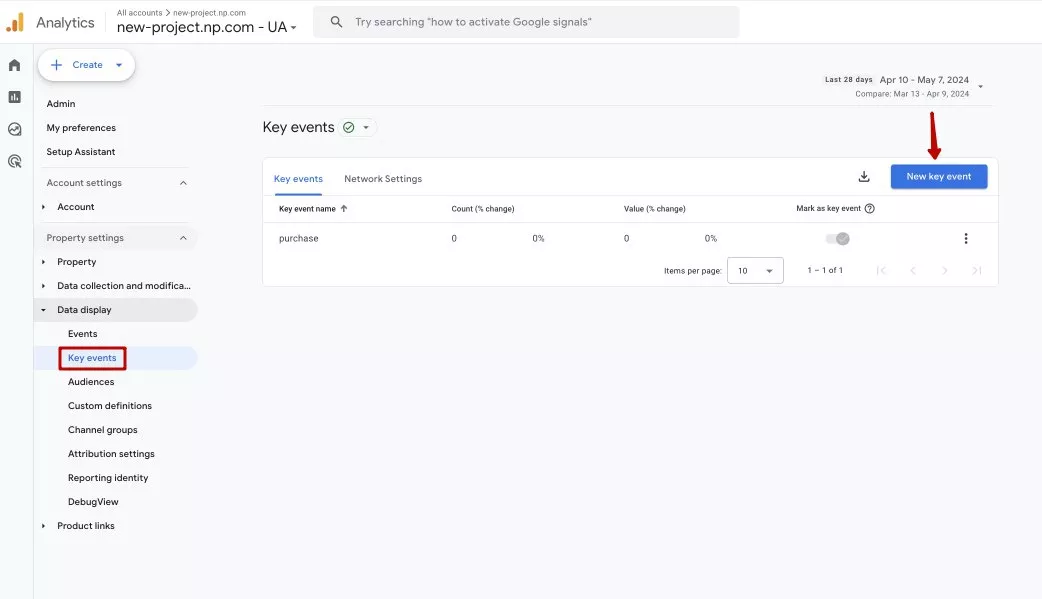Open Attribution settings in the sidebar
This screenshot has width=1042, height=599.
point(111,453)
